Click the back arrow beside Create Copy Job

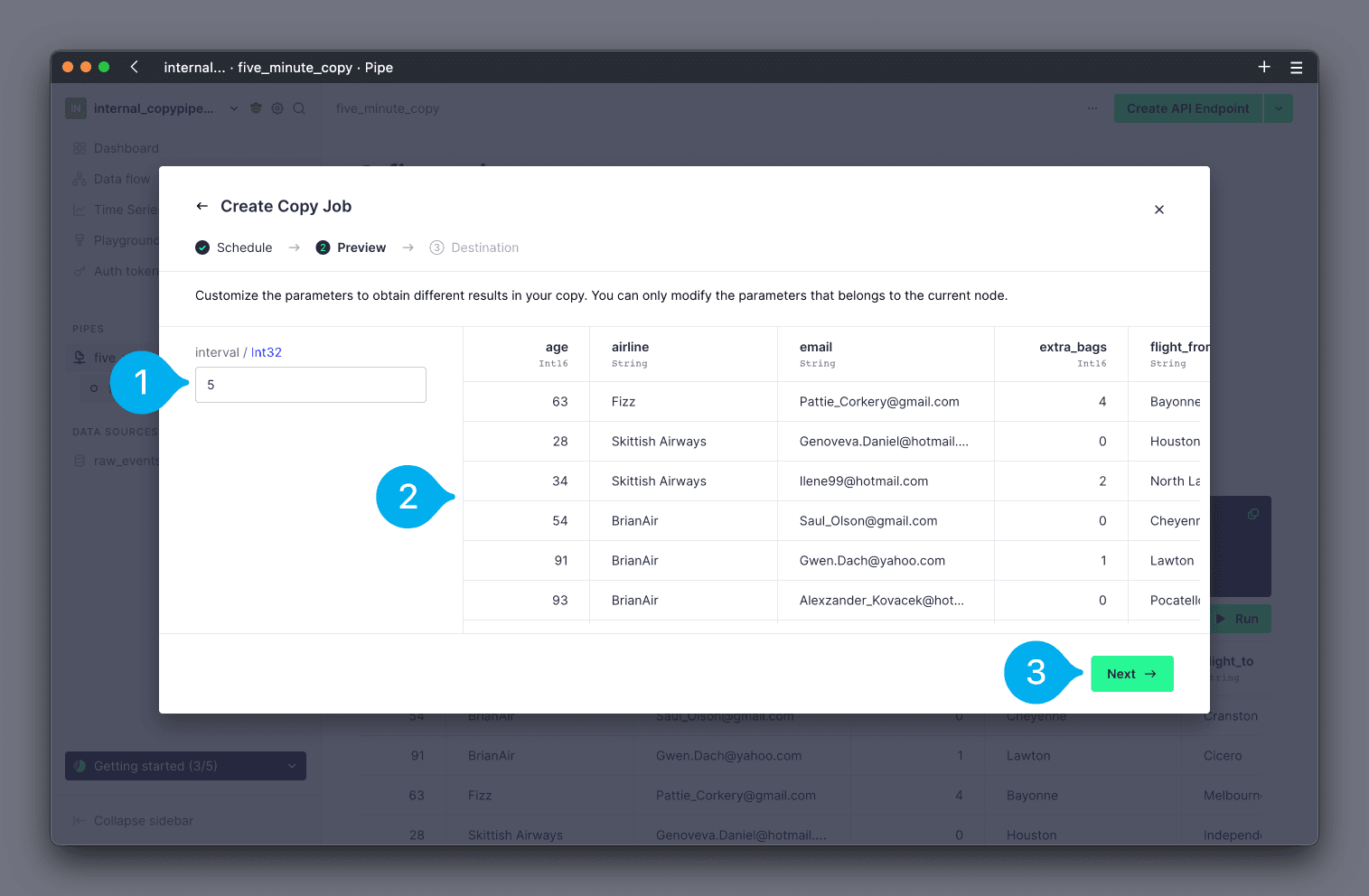point(202,206)
